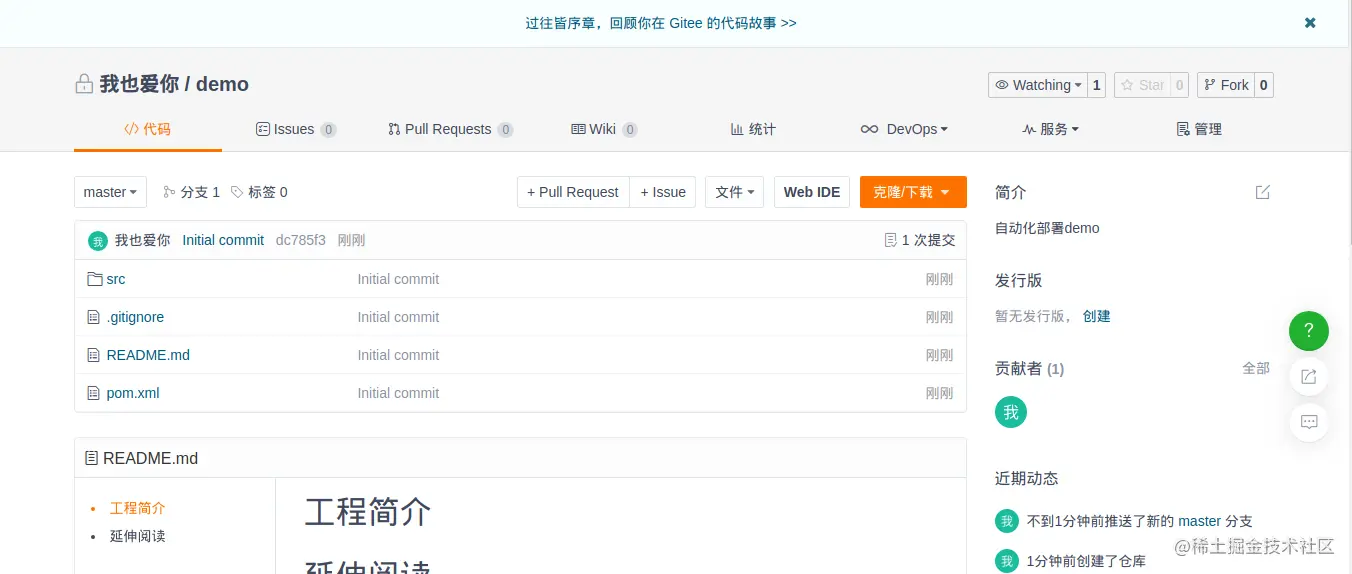Open the 统计 tab
Screen dimensions: 1352x574
(x=753, y=129)
